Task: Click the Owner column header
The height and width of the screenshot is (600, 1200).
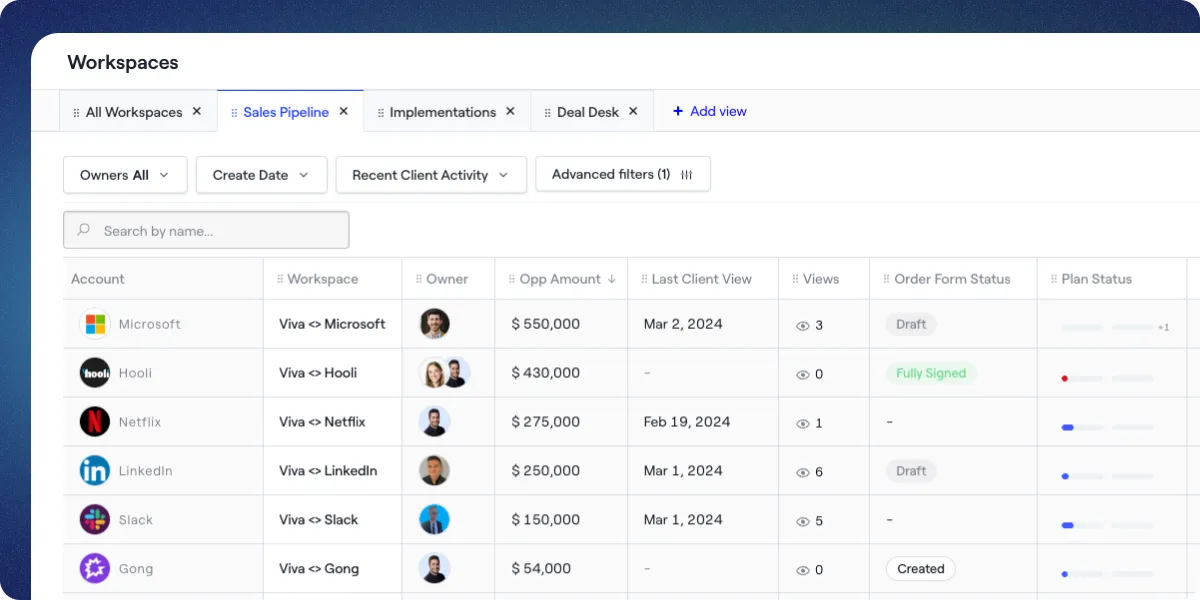Action: pyautogui.click(x=447, y=279)
